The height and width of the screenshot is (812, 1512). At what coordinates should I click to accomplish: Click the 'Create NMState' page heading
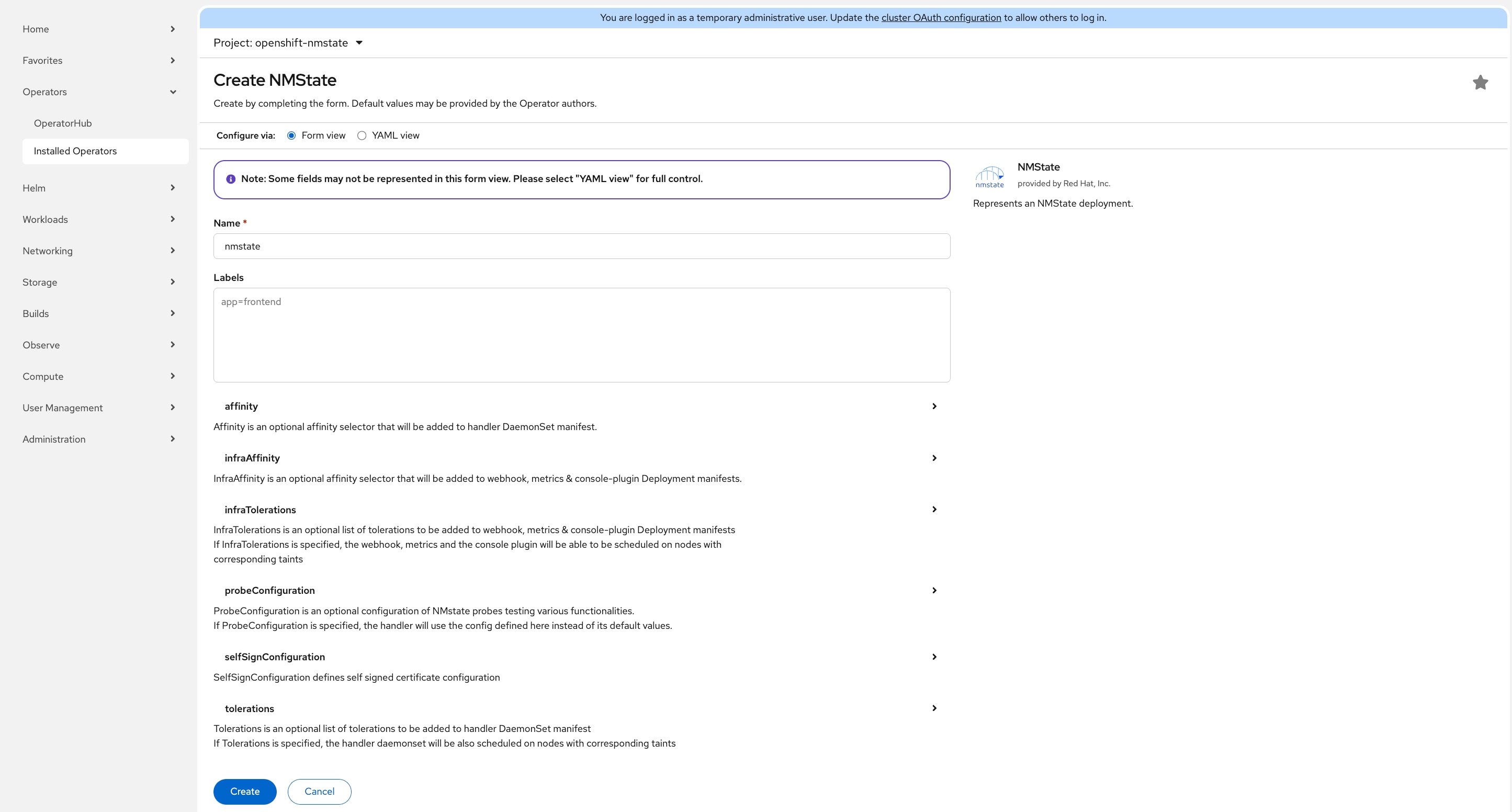point(275,80)
